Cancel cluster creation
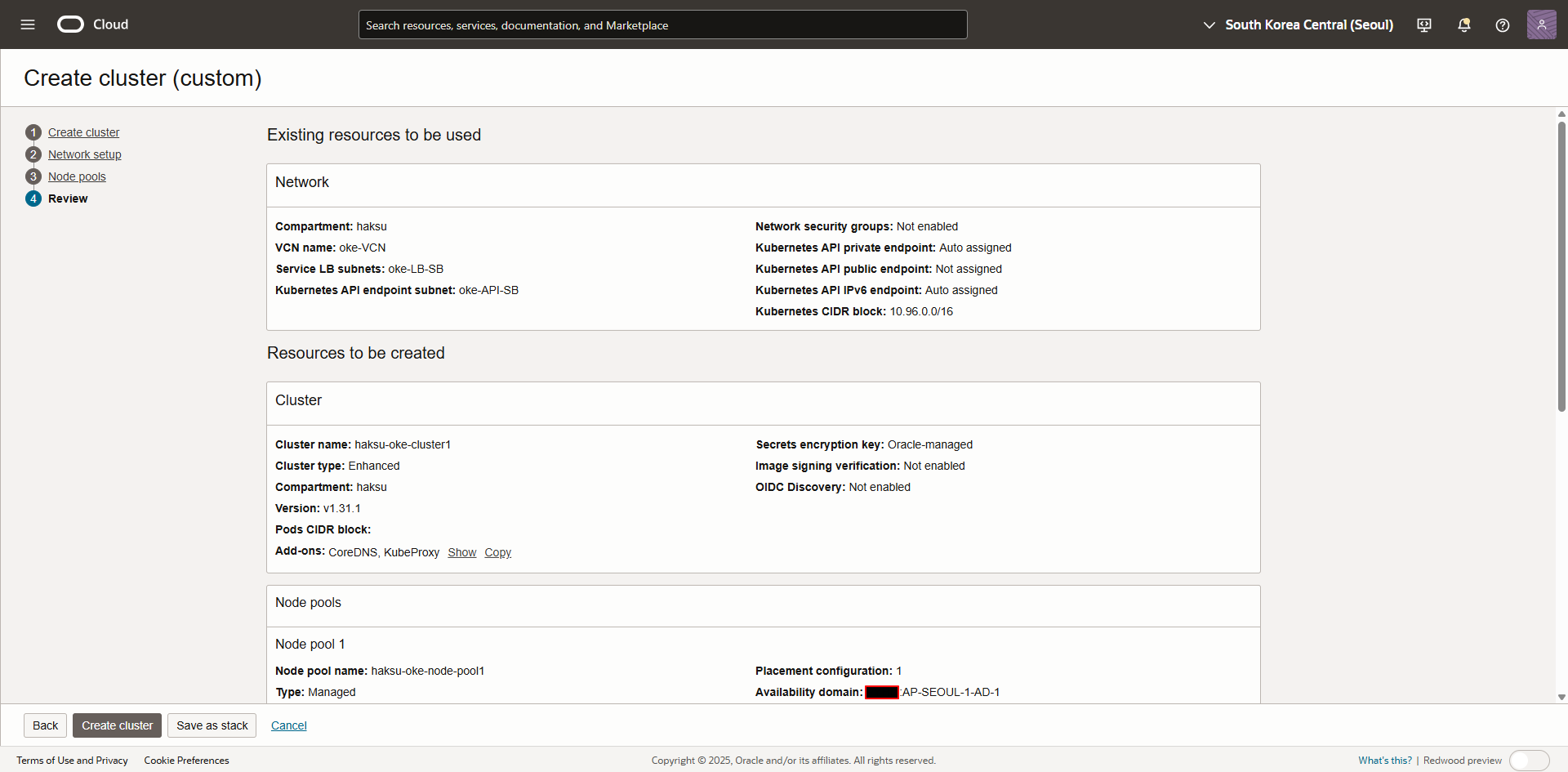Viewport: 1568px width, 772px height. pos(289,725)
